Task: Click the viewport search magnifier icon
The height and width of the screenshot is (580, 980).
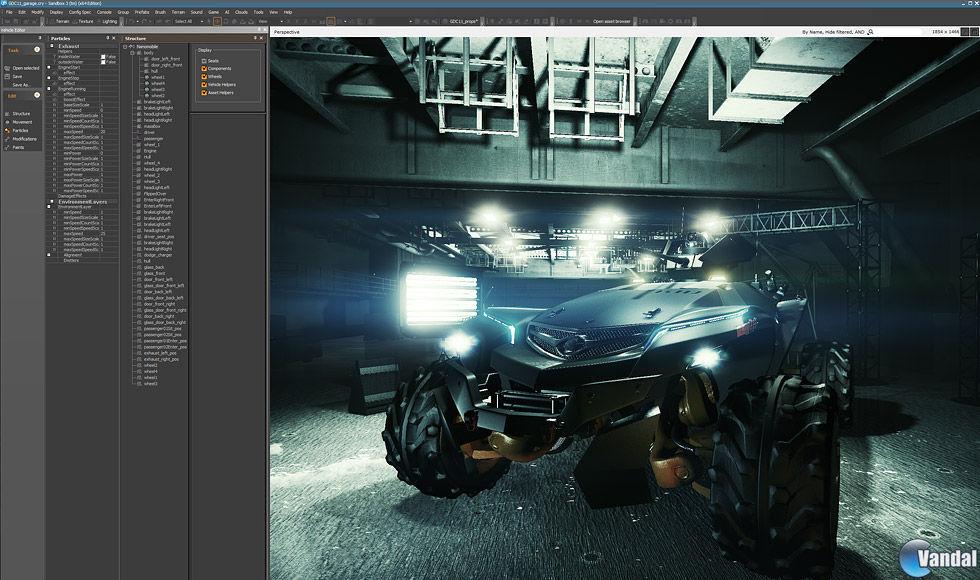Action: coord(870,31)
